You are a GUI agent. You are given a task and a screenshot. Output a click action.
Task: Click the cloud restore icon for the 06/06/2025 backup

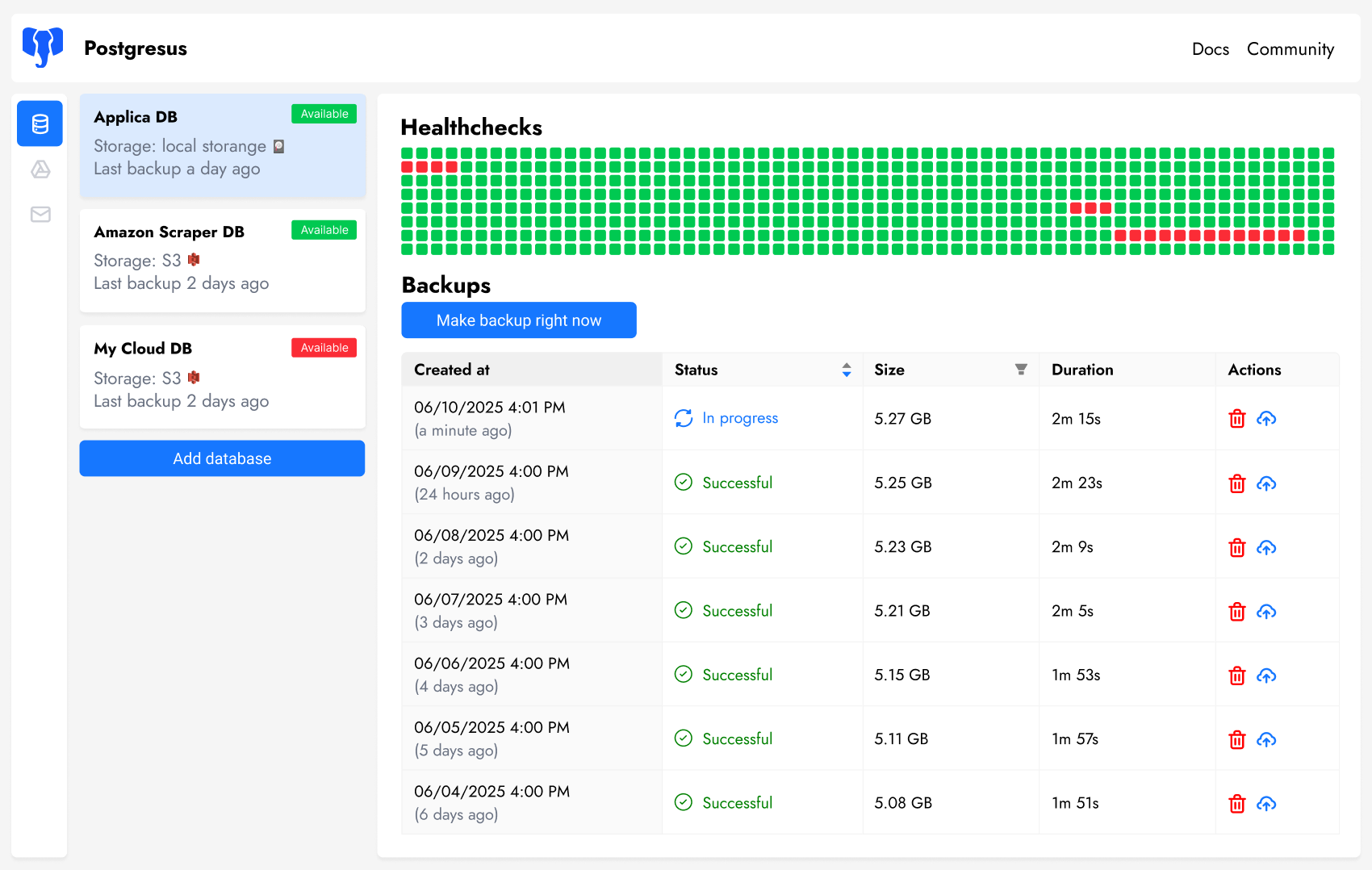coord(1266,676)
